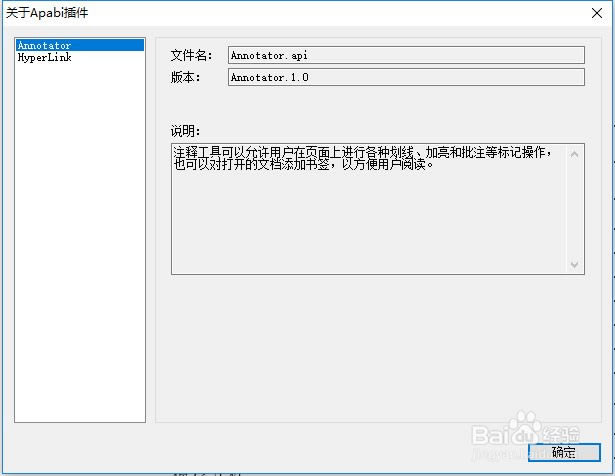
Task: Click second description line starting 也可以对
Action: (304, 164)
